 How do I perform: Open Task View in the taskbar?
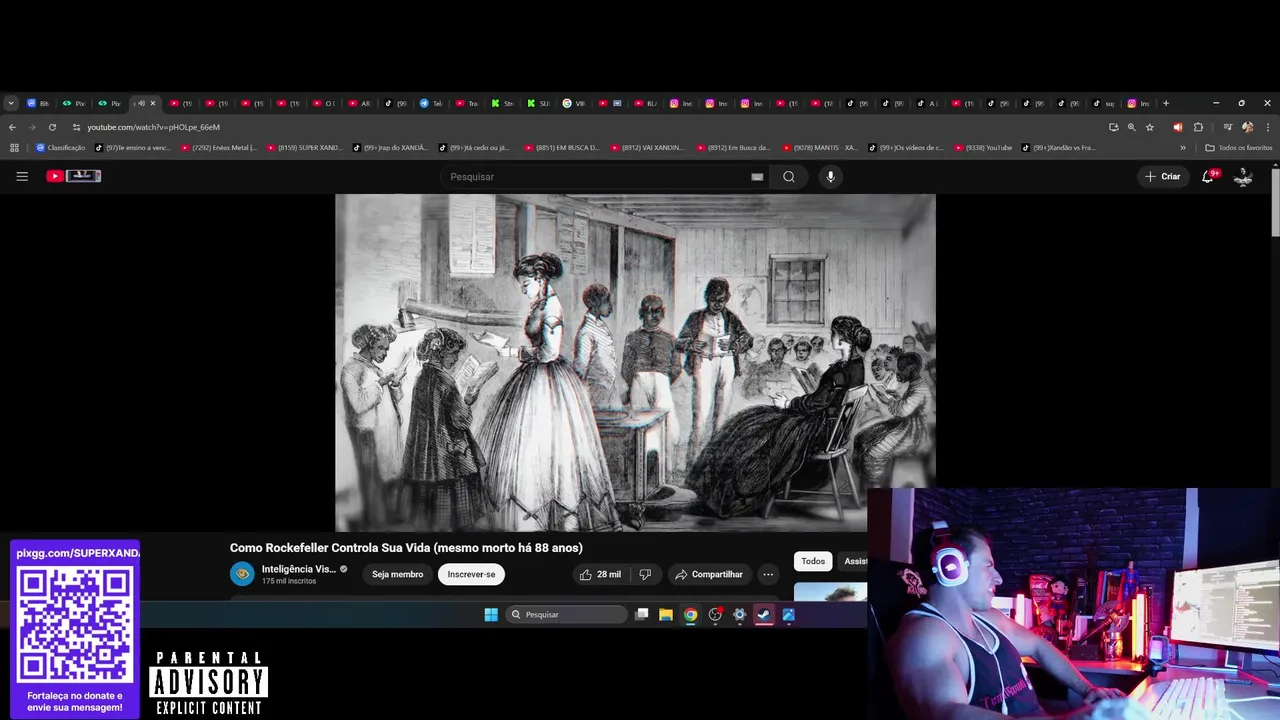pos(642,615)
